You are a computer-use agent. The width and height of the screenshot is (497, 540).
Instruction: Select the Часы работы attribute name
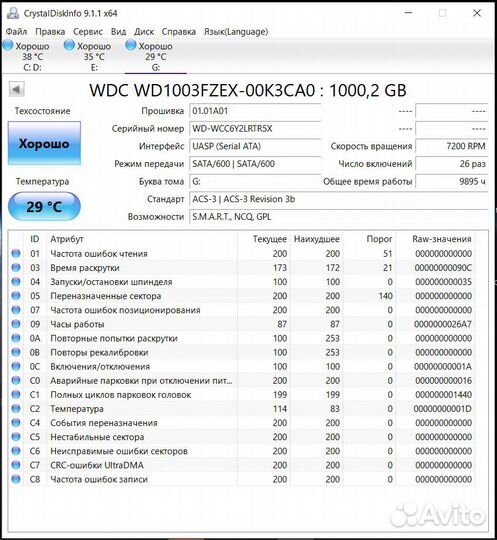77,324
